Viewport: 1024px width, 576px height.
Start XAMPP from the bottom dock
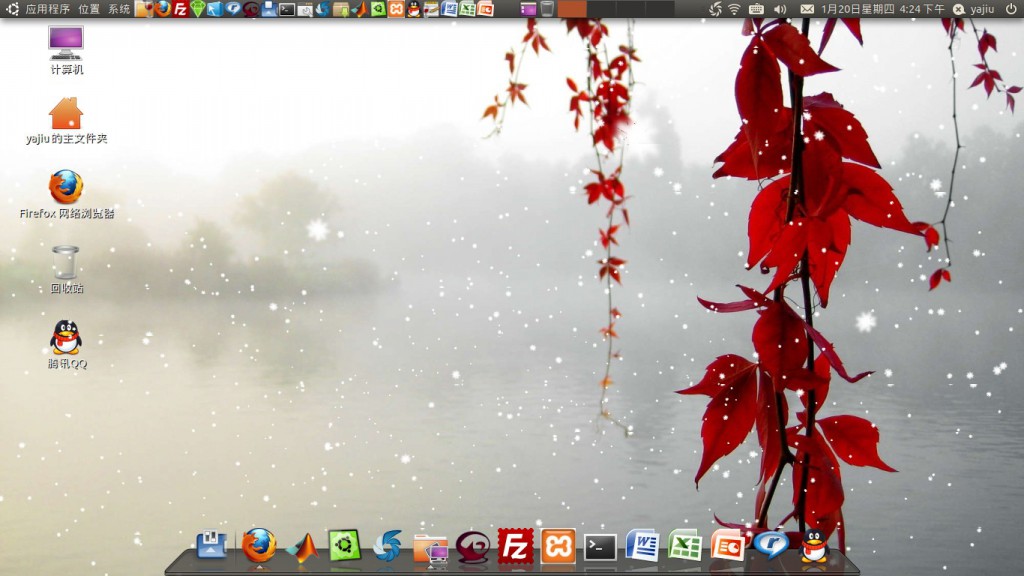[558, 546]
